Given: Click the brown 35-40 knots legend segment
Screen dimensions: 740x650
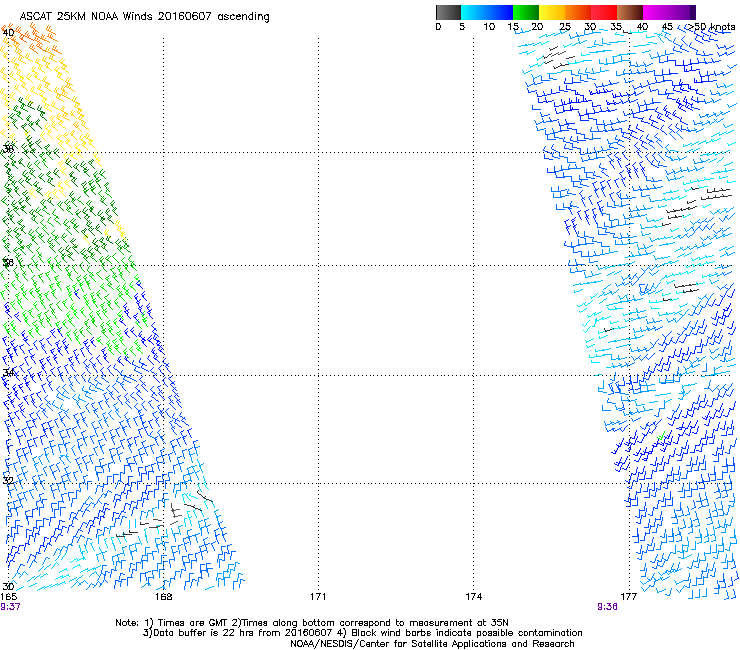Looking at the screenshot, I should pos(630,12).
